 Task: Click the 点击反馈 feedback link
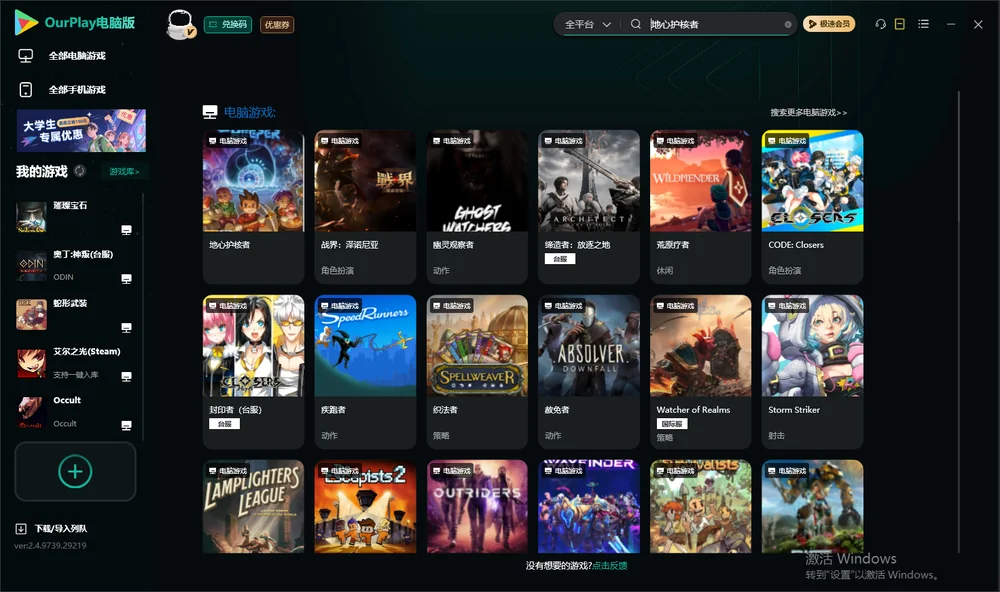coord(610,566)
